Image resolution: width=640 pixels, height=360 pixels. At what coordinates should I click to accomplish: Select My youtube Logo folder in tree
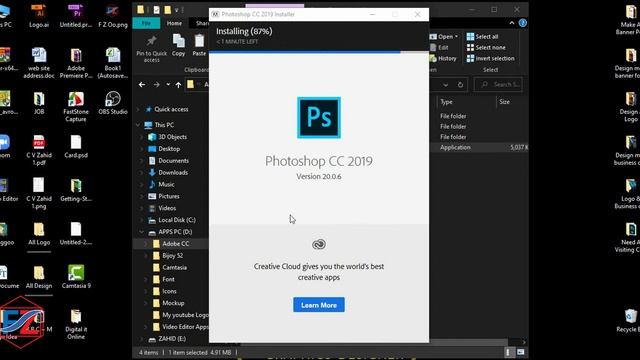point(180,315)
